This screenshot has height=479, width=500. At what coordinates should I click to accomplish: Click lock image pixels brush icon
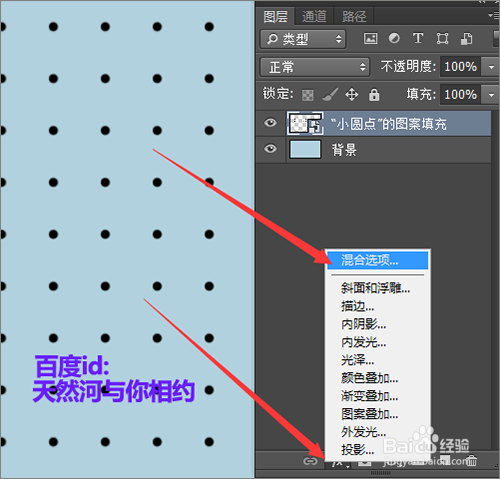coord(330,95)
